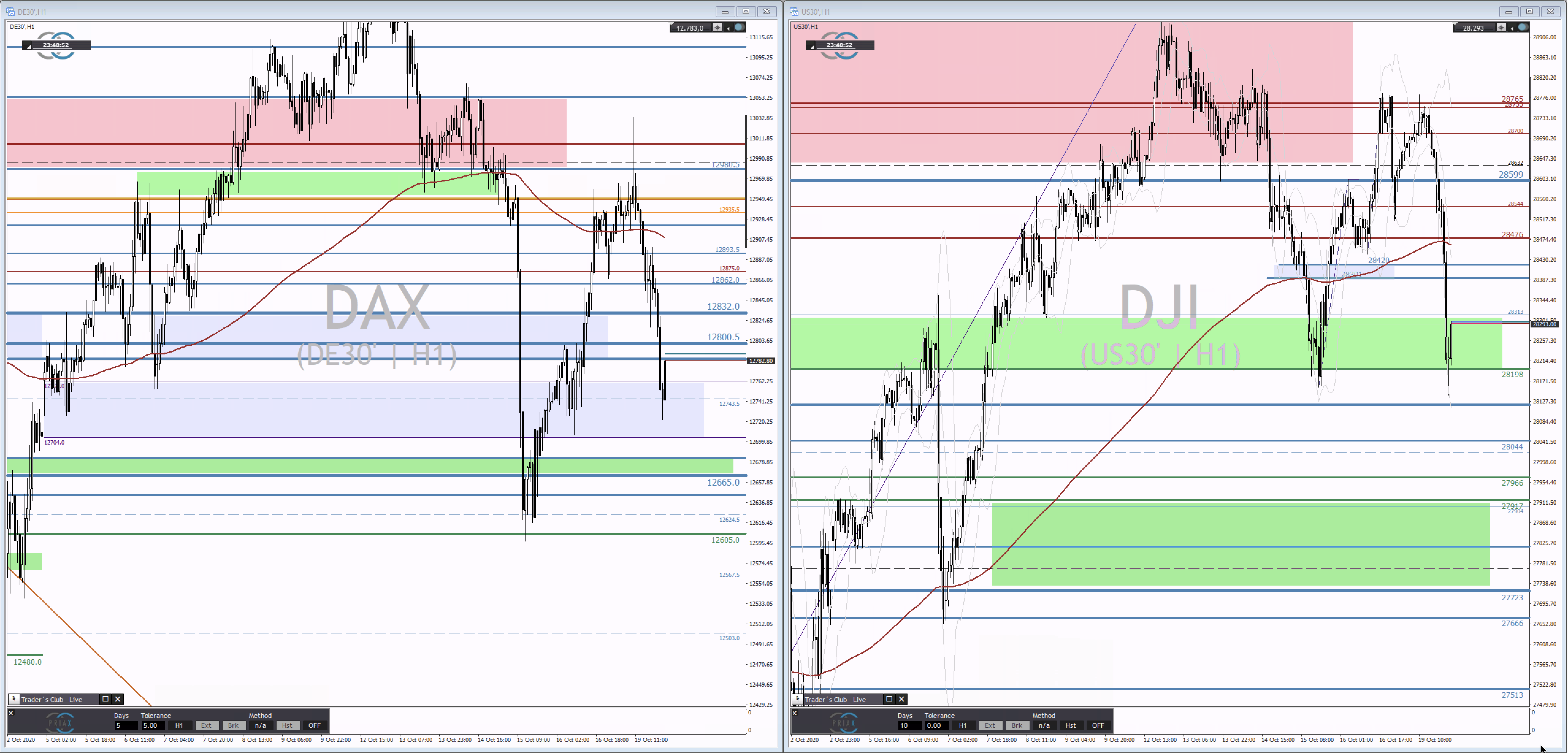
Task: Expand the US30 countdown timer corner arrow
Action: pos(812,47)
